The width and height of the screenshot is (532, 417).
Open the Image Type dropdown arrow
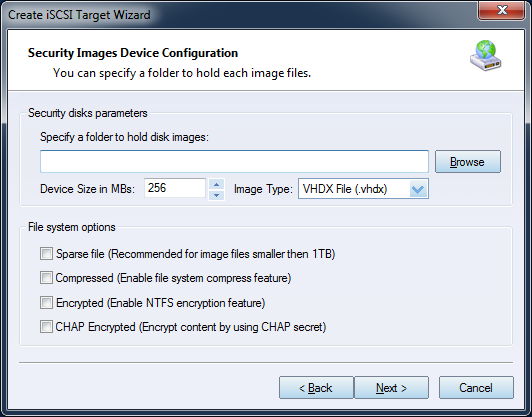pyautogui.click(x=418, y=189)
